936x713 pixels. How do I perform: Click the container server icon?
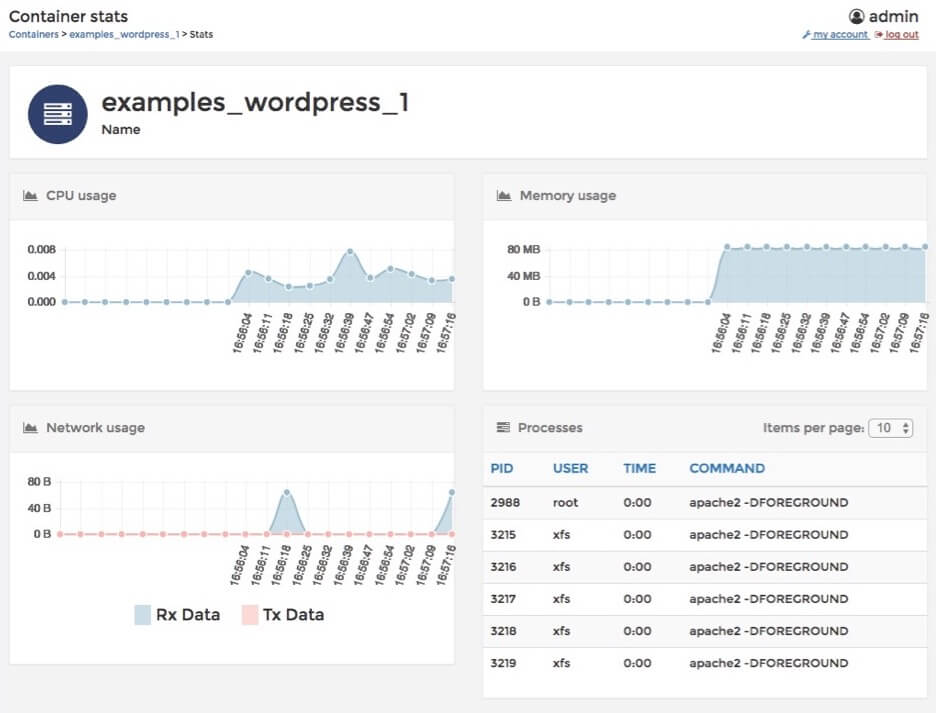coord(58,114)
